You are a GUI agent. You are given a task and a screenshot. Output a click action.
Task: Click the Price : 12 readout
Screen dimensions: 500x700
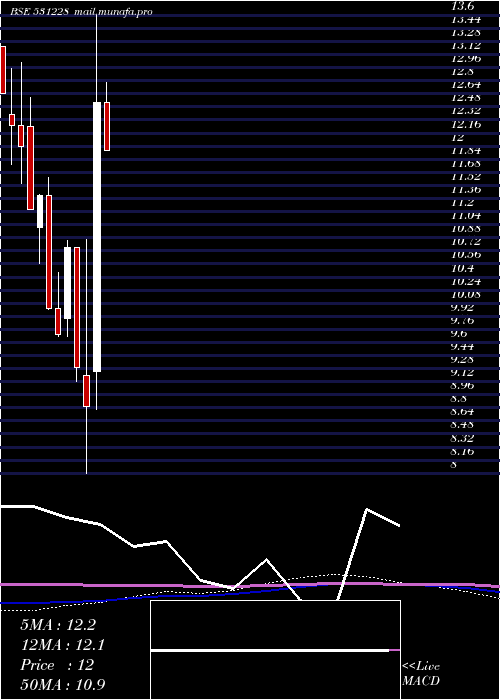click(x=57, y=665)
